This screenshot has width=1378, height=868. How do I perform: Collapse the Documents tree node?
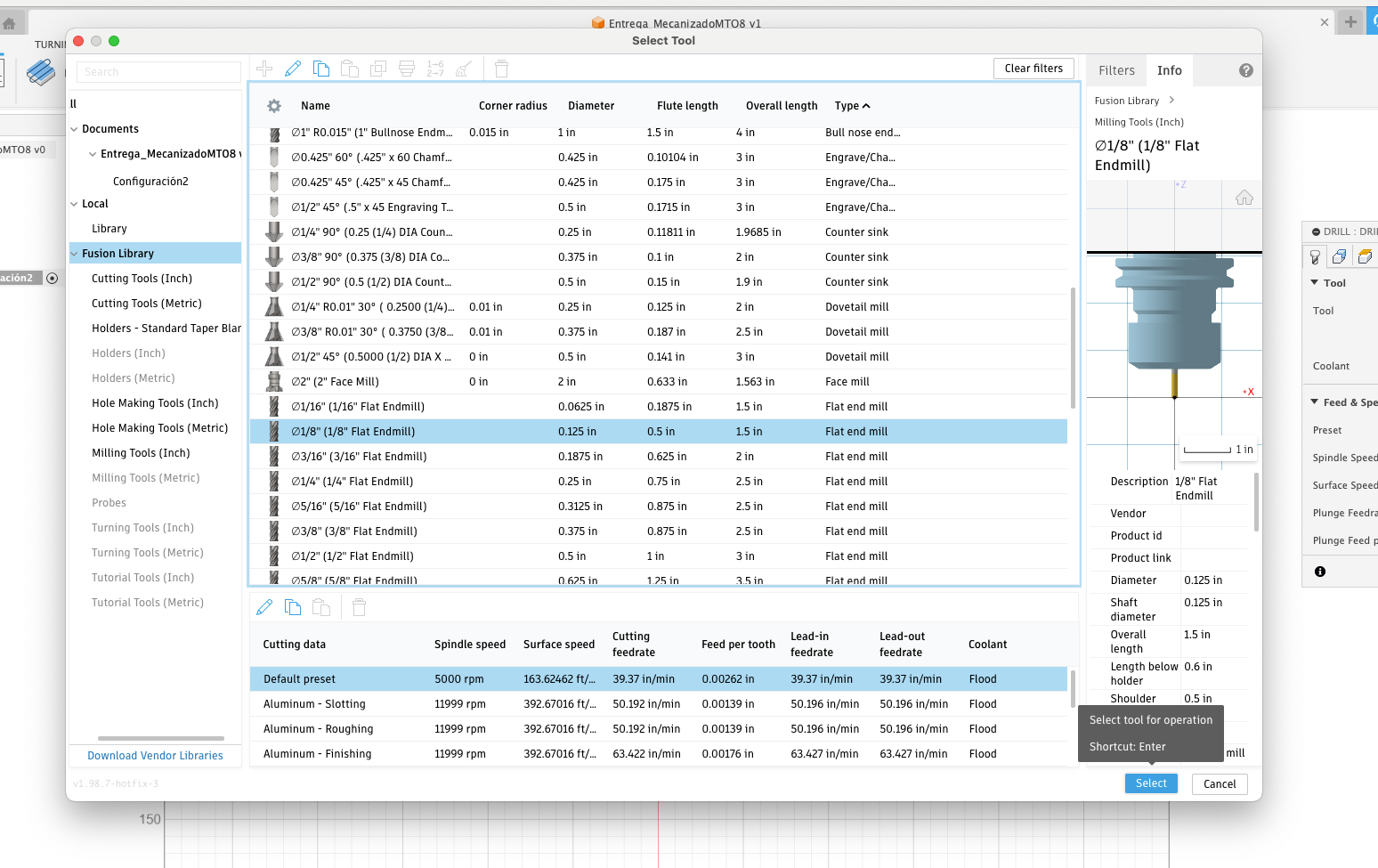[74, 129]
